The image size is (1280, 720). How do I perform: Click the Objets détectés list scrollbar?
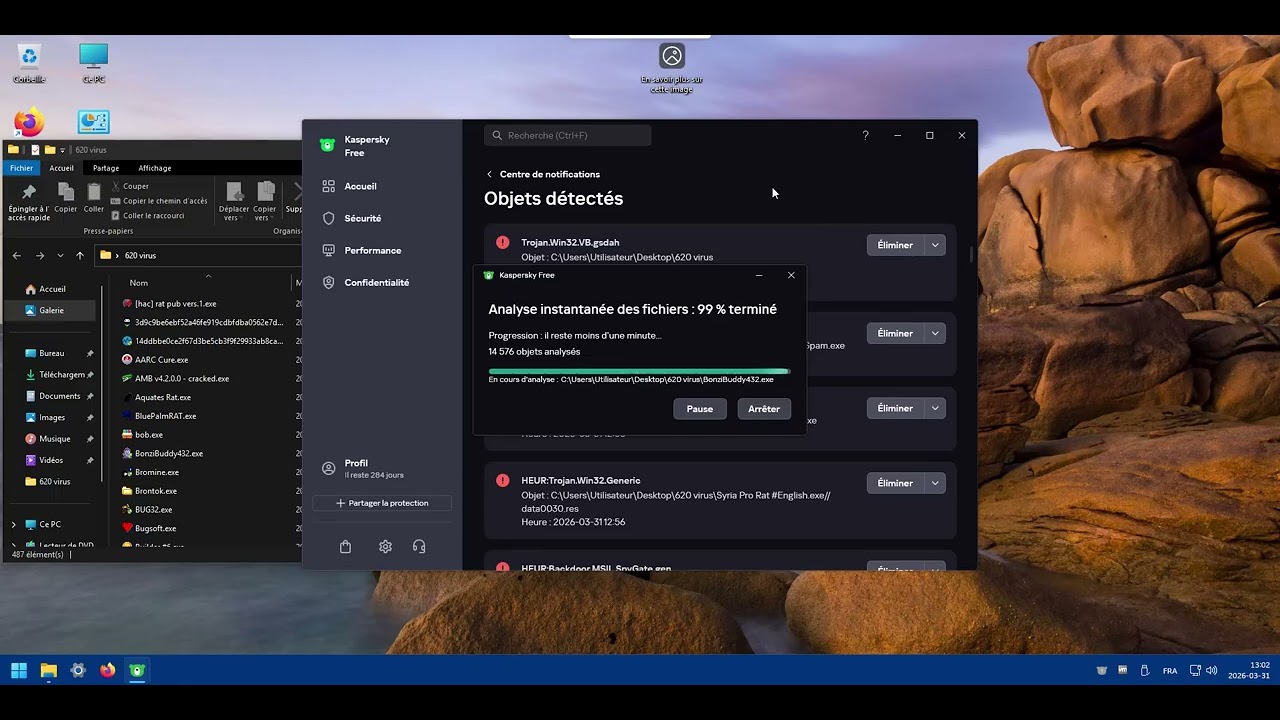tap(971, 253)
